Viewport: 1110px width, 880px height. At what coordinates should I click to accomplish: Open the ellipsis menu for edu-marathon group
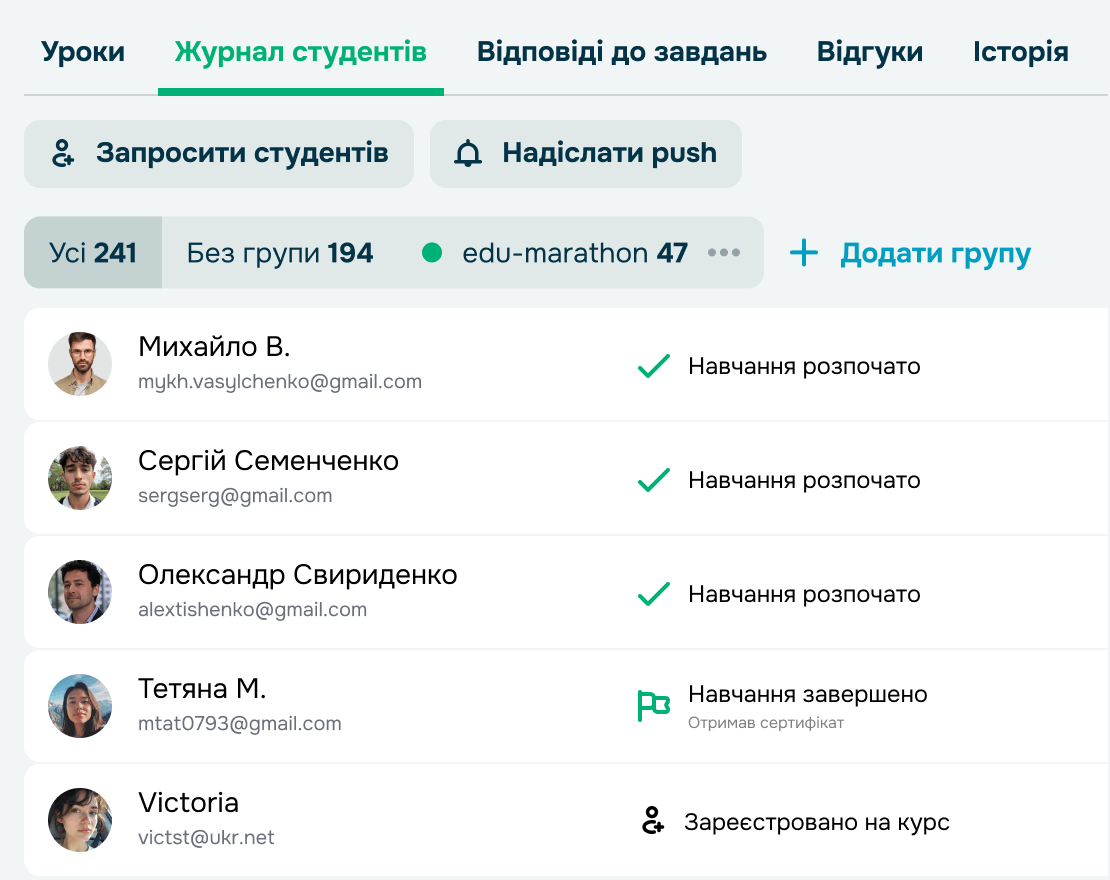pyautogui.click(x=723, y=253)
